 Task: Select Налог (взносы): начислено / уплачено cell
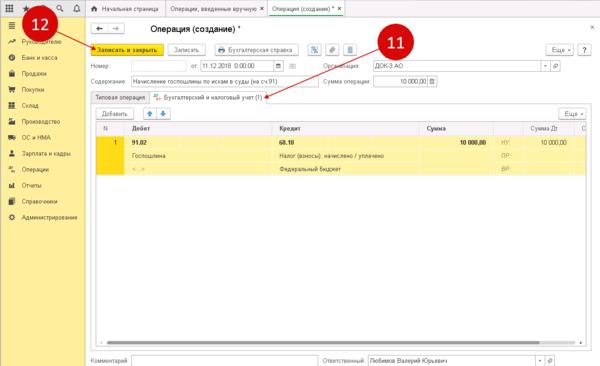tap(346, 156)
